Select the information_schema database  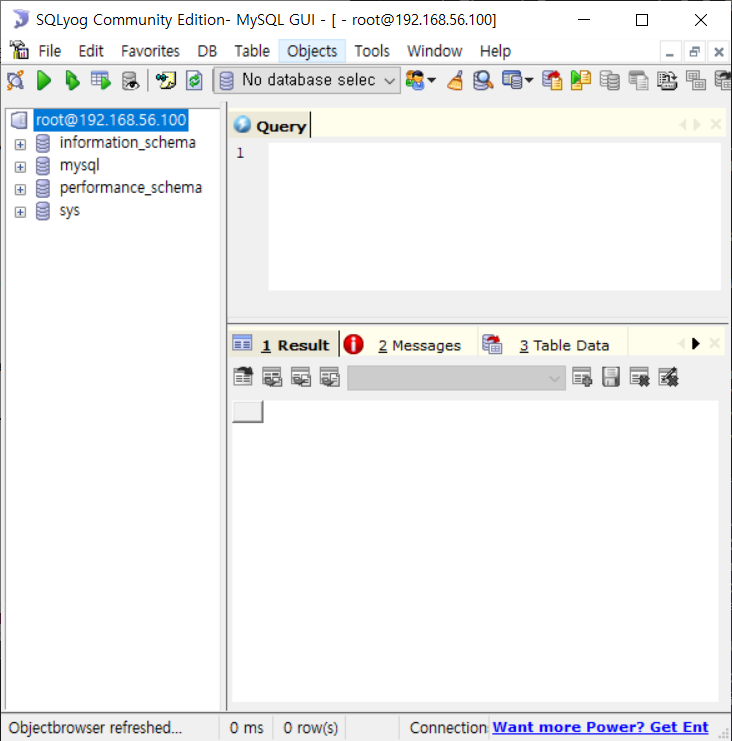(127, 142)
